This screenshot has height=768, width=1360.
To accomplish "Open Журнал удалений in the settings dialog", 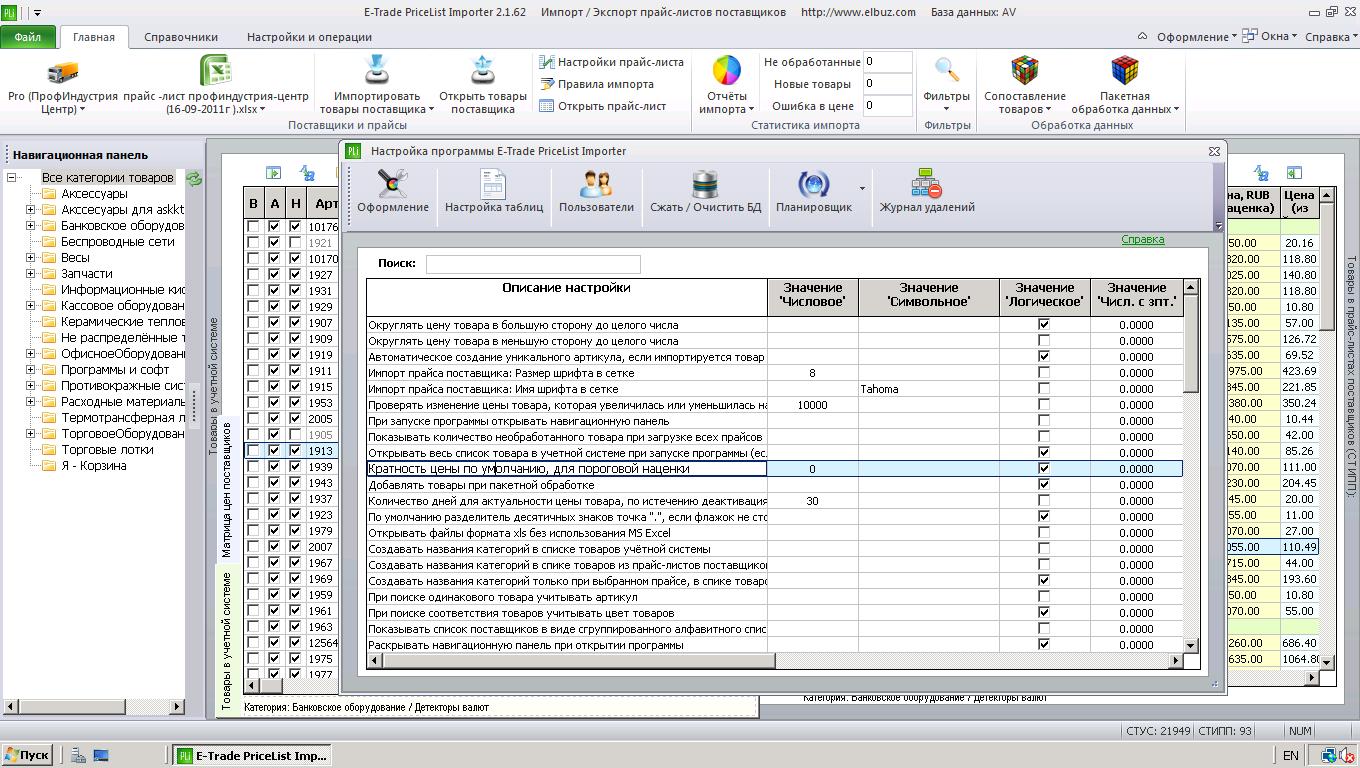I will coord(927,191).
